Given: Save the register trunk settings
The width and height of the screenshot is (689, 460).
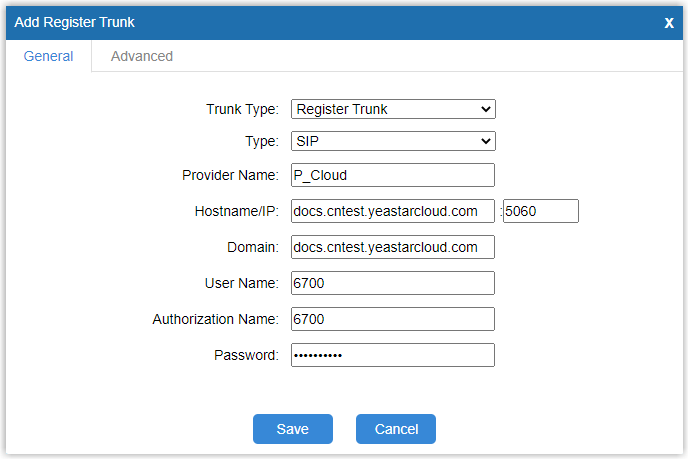Looking at the screenshot, I should (x=292, y=429).
